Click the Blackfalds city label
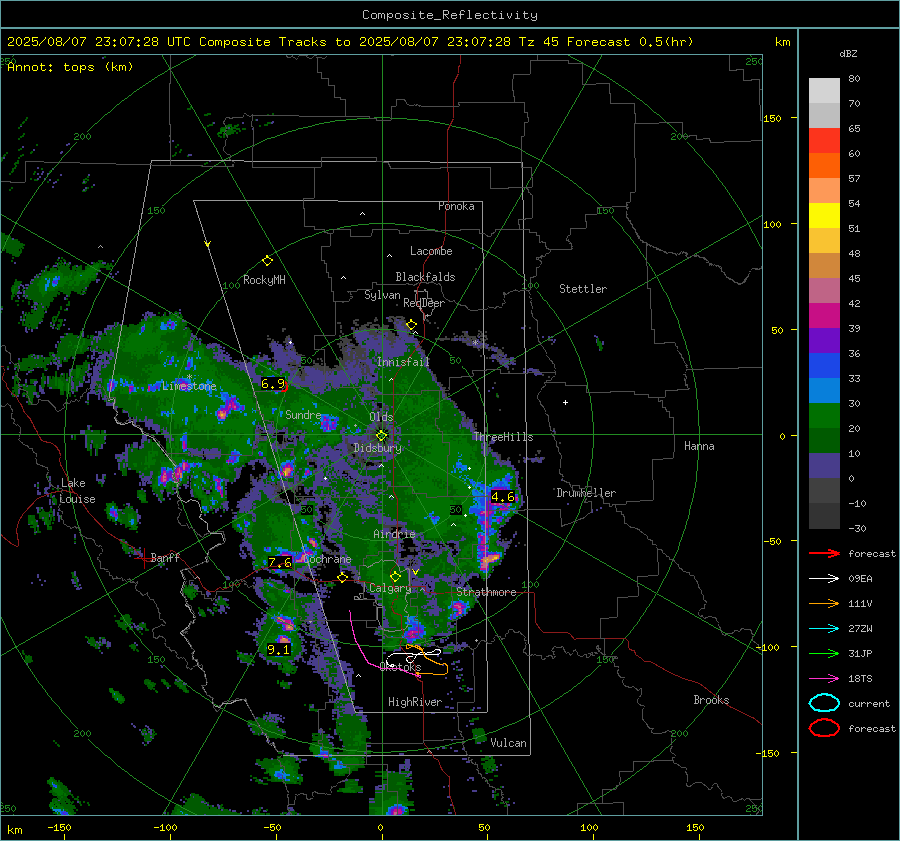The image size is (900, 841). 425,277
